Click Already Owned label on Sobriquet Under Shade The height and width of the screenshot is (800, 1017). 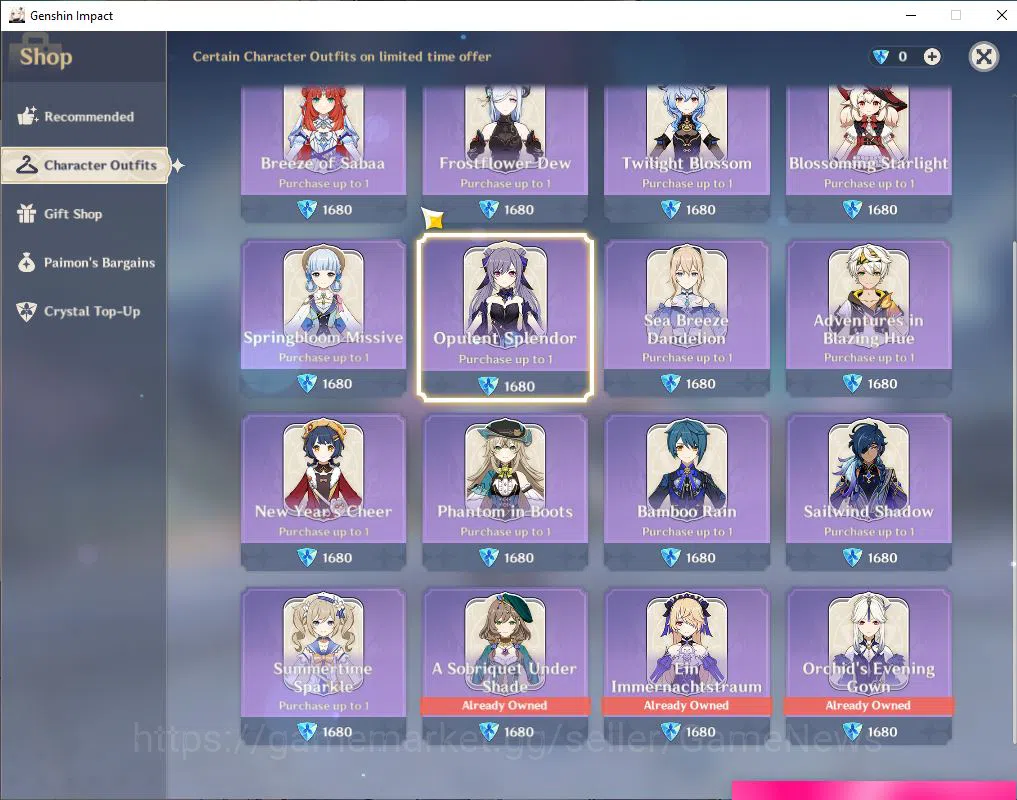click(x=505, y=705)
